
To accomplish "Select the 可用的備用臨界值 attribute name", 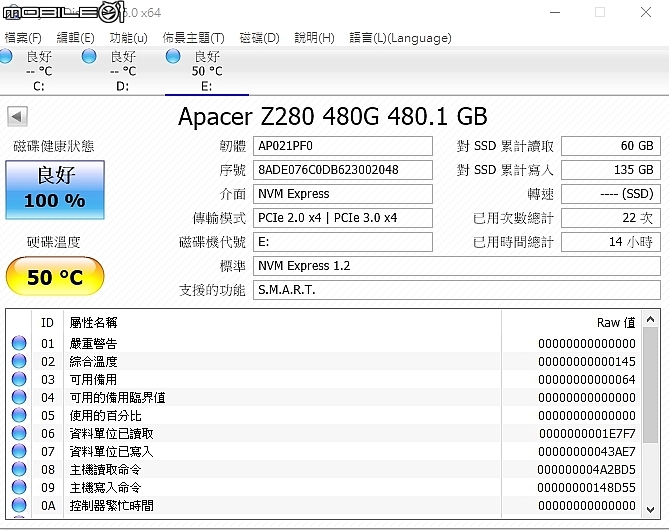I will 117,397.
